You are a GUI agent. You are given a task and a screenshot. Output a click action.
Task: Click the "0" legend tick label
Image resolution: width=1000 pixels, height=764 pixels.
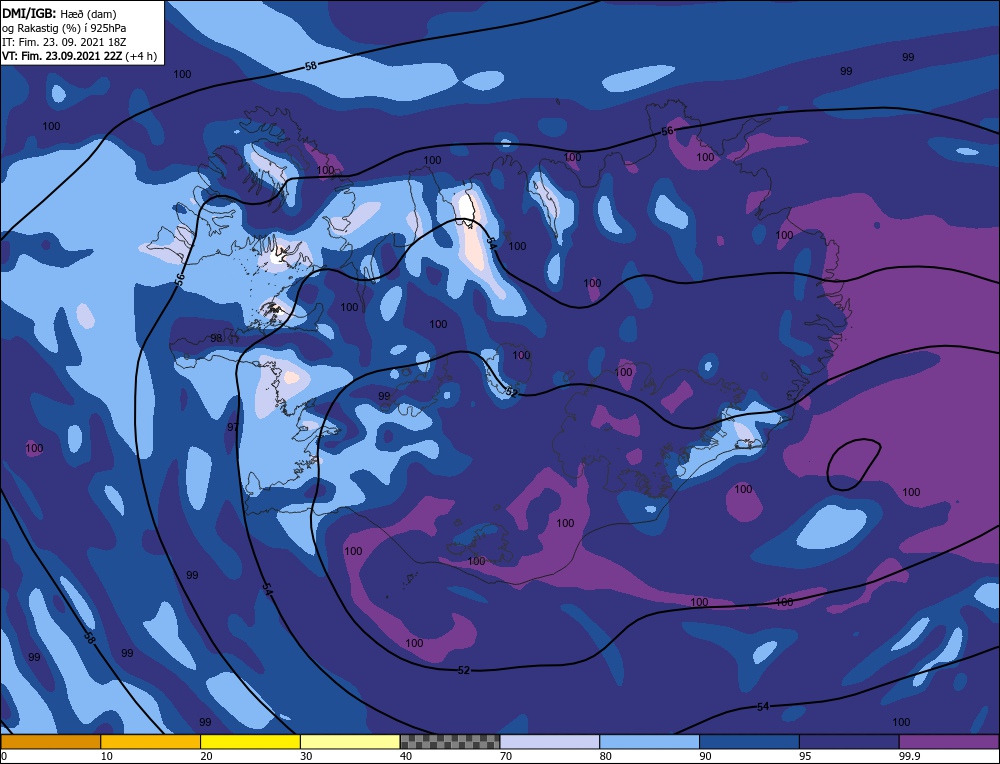point(4,756)
